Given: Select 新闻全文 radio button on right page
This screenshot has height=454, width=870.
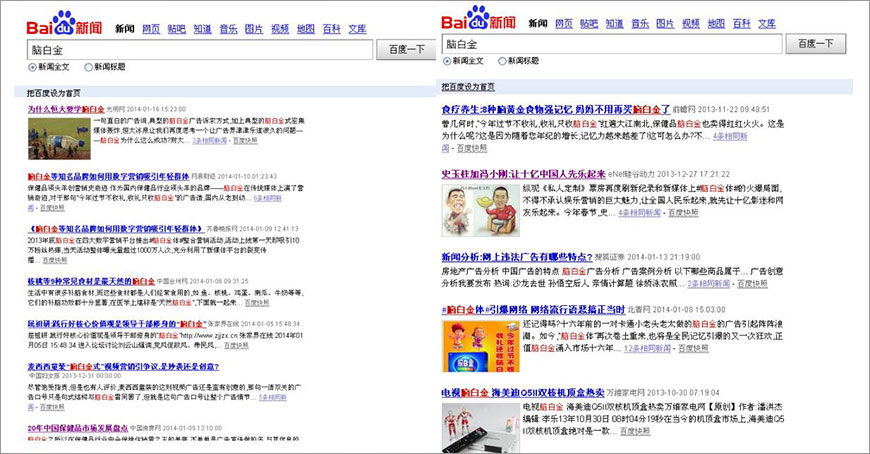Looking at the screenshot, I should click(447, 61).
